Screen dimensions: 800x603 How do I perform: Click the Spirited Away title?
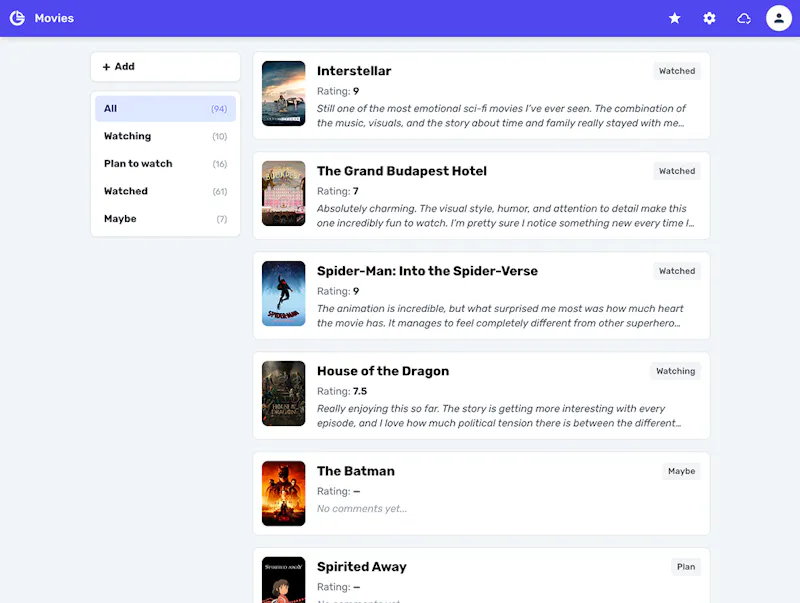click(362, 567)
